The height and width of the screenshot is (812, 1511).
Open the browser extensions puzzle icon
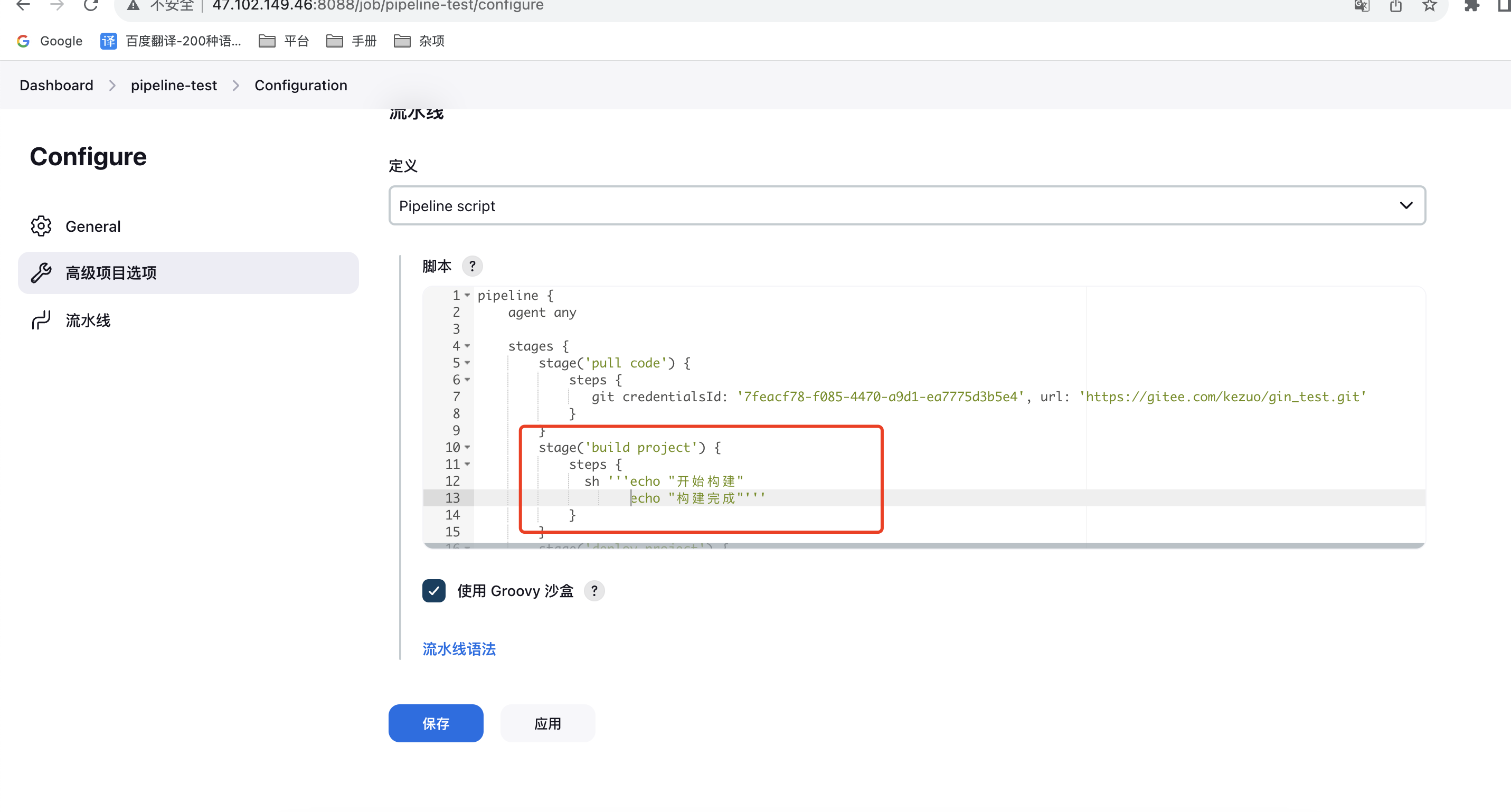(1471, 6)
